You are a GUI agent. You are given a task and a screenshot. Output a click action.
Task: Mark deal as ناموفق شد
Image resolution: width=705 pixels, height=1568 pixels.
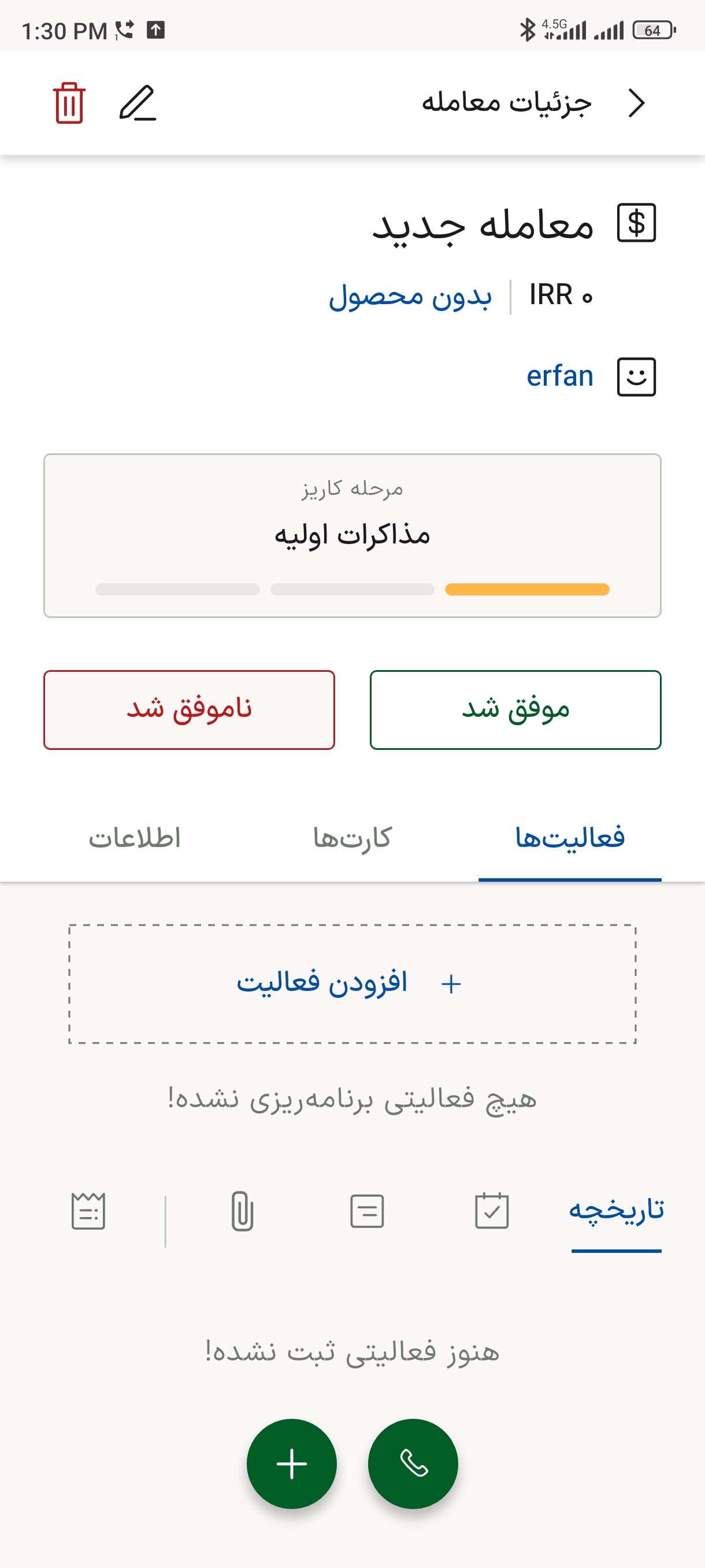click(x=189, y=710)
